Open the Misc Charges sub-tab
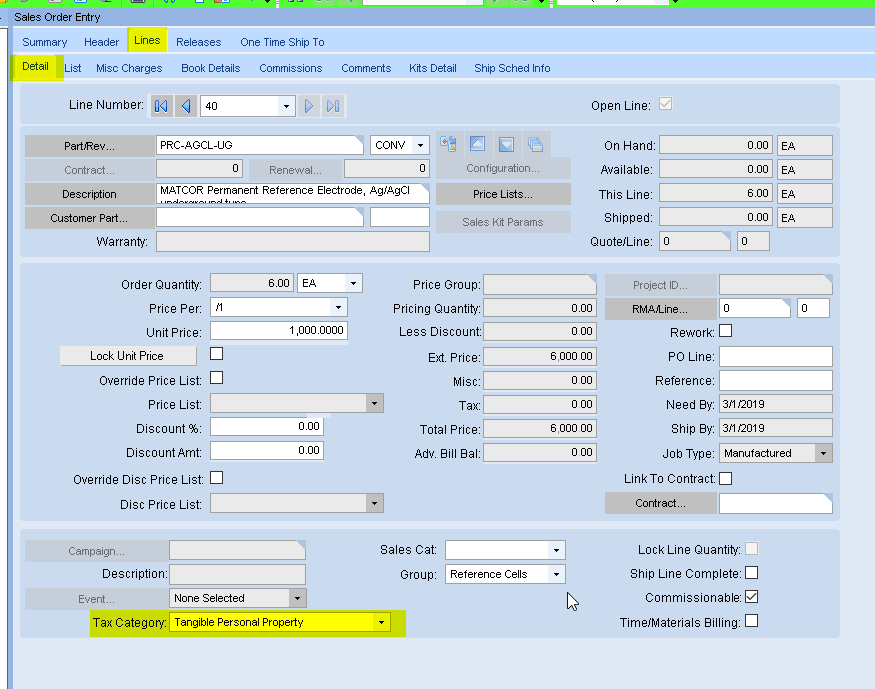The width and height of the screenshot is (875, 689). (129, 68)
